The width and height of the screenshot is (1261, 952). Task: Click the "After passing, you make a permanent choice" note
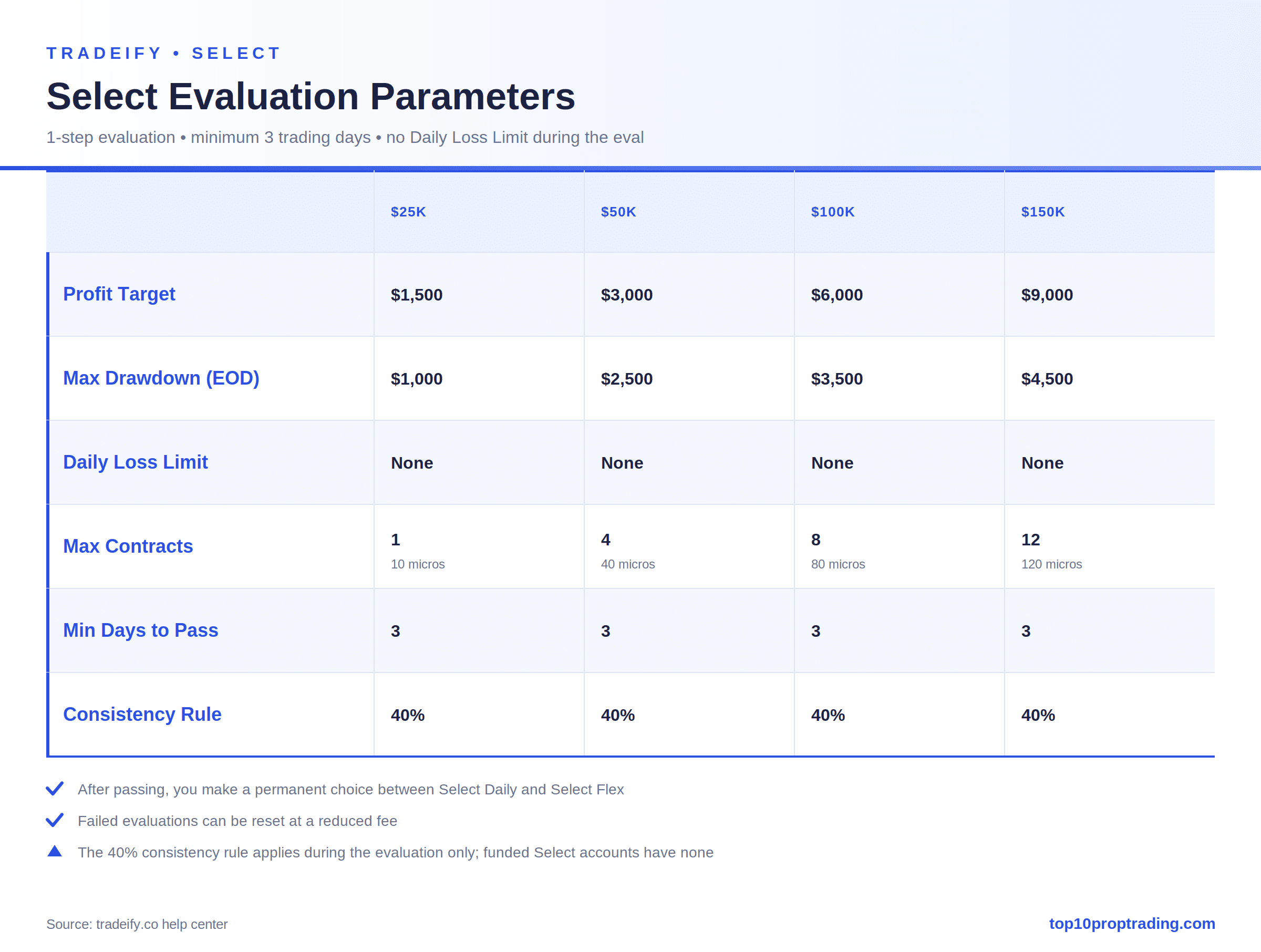(x=351, y=790)
